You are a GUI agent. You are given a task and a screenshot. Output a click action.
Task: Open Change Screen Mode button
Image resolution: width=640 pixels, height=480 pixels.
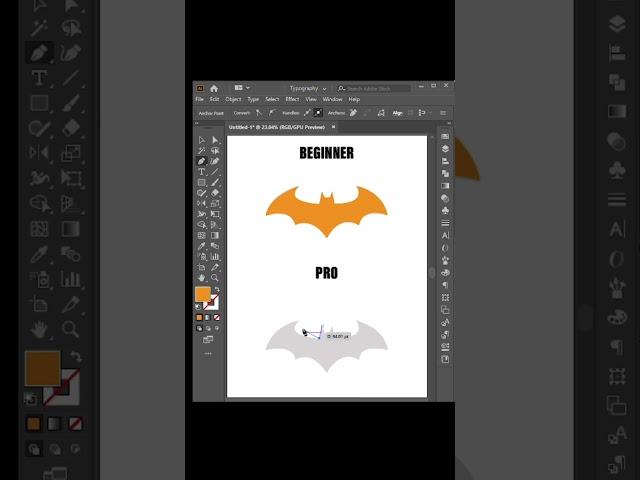click(208, 340)
